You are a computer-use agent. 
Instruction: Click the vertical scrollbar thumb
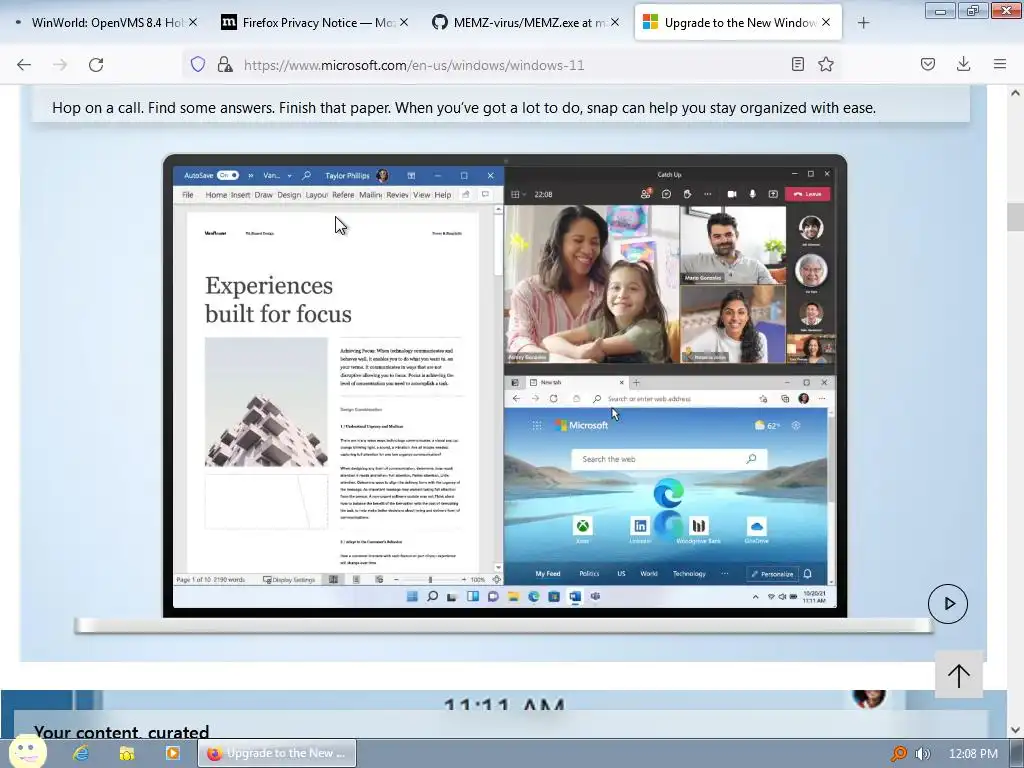[x=1015, y=217]
